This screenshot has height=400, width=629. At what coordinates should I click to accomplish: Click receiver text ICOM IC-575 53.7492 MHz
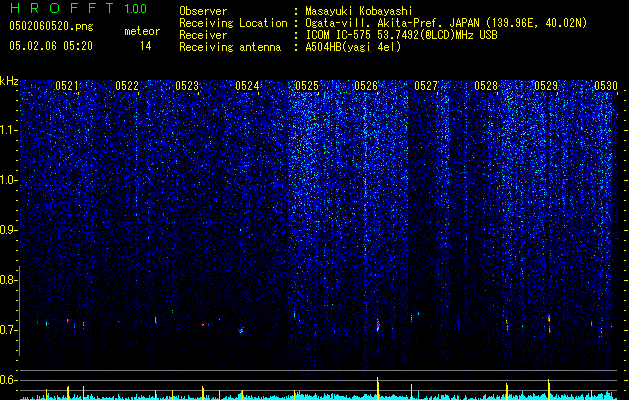tap(401, 35)
